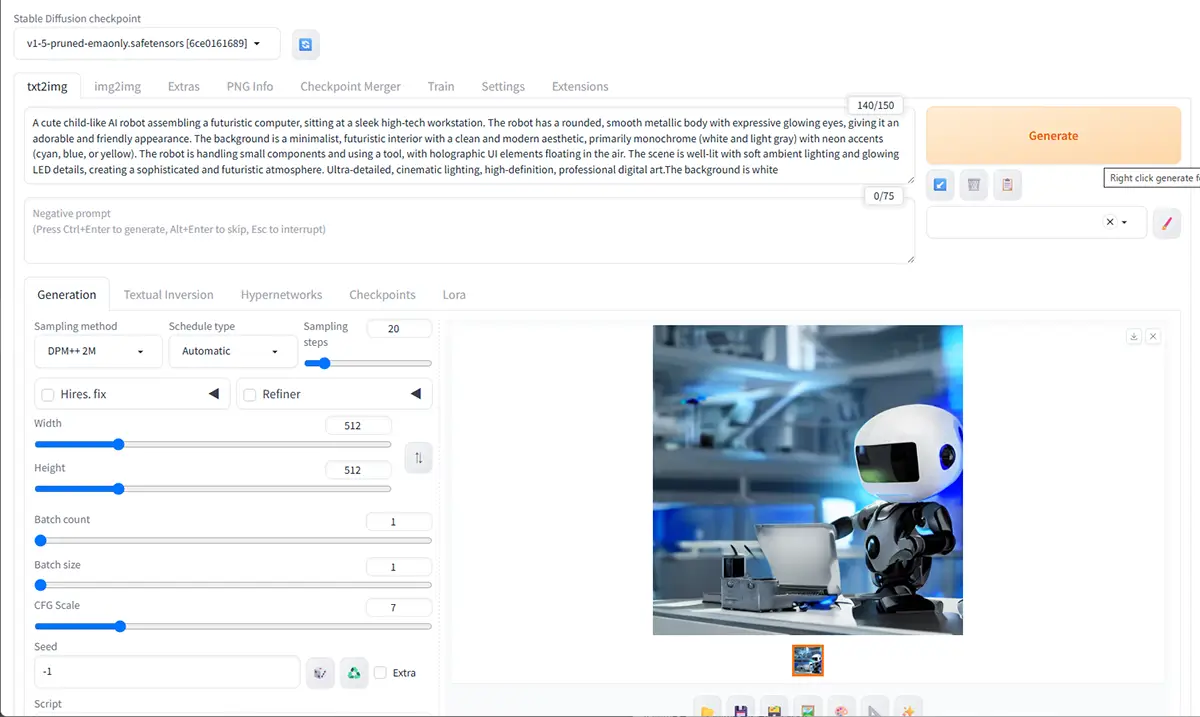This screenshot has height=717, width=1200.
Task: Open the Lora tab
Action: coord(454,294)
